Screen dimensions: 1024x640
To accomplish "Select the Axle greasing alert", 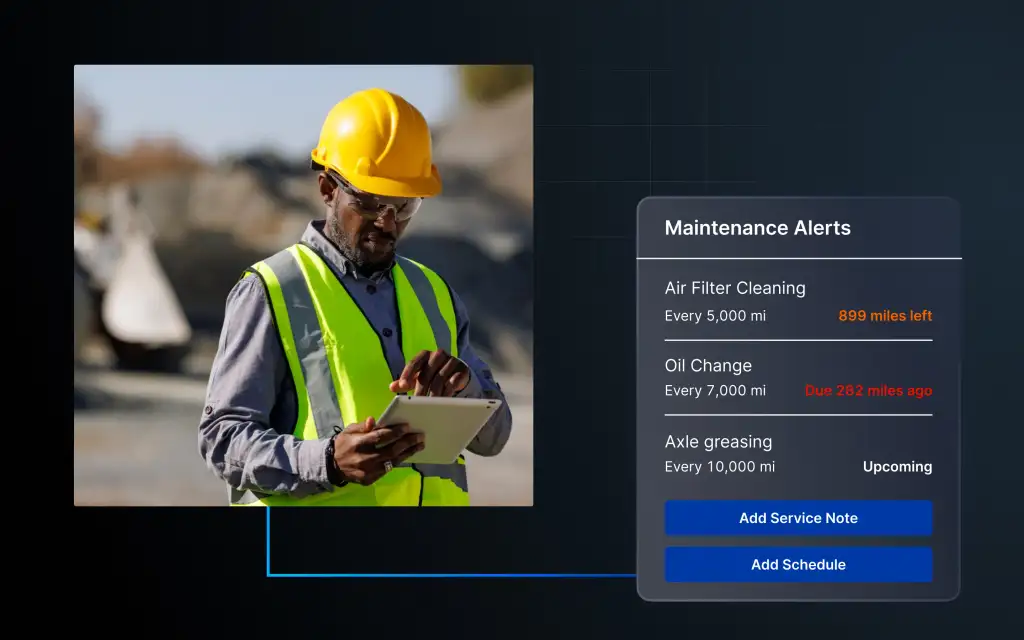I will coord(719,441).
